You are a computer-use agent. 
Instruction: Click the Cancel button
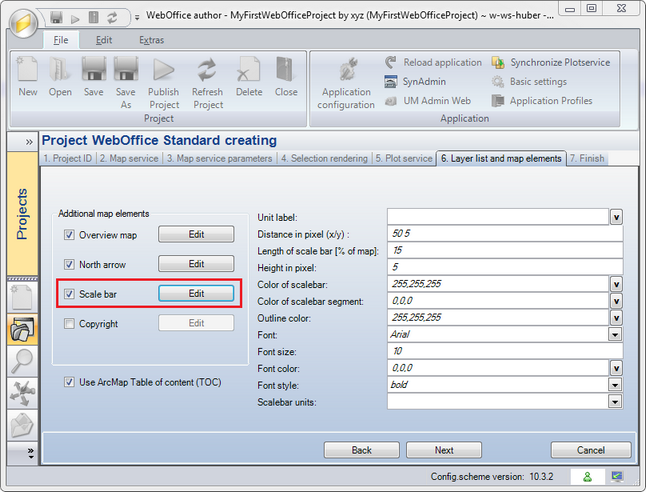click(x=591, y=450)
